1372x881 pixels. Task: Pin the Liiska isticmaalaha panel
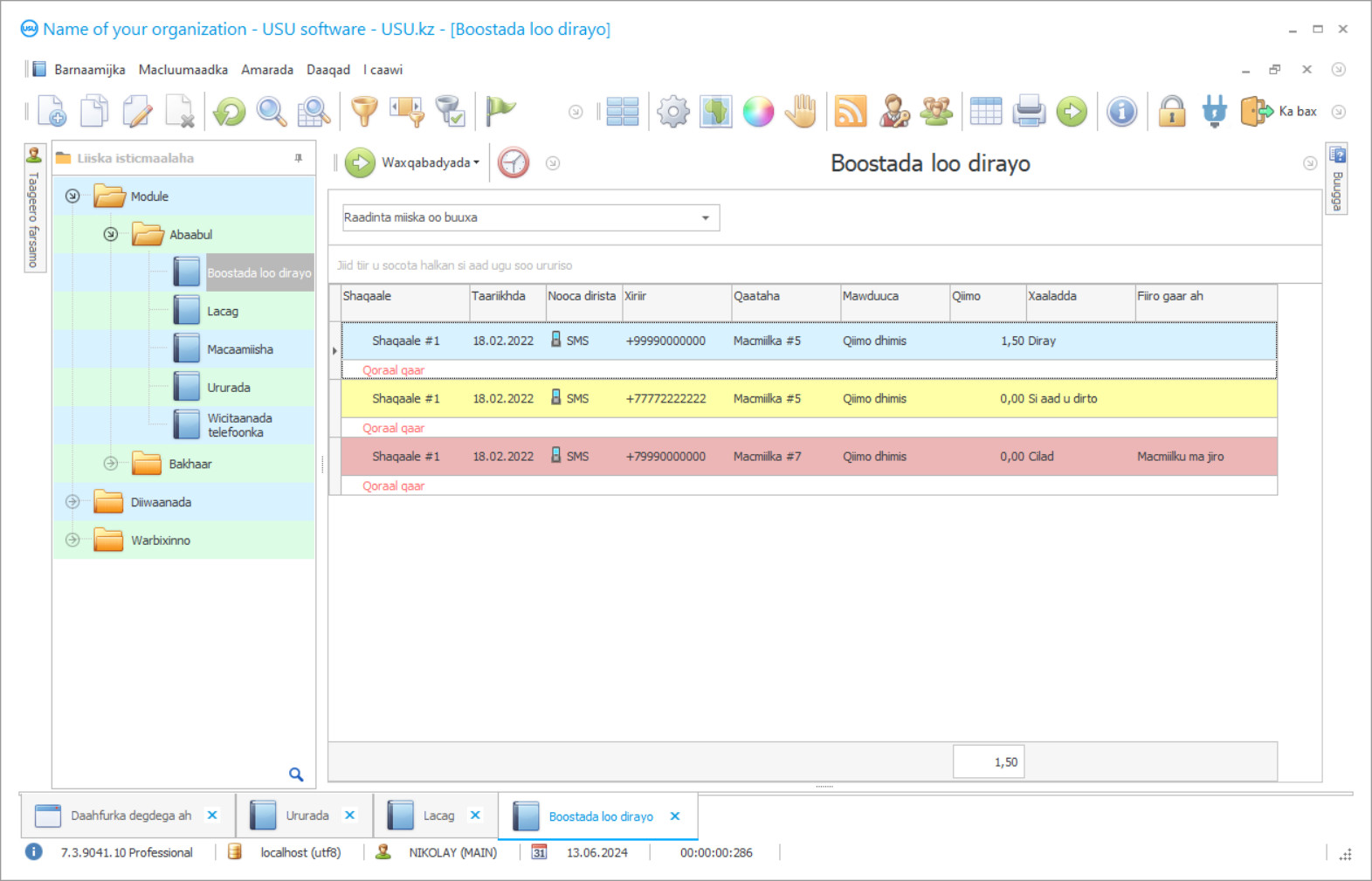pos(299,158)
